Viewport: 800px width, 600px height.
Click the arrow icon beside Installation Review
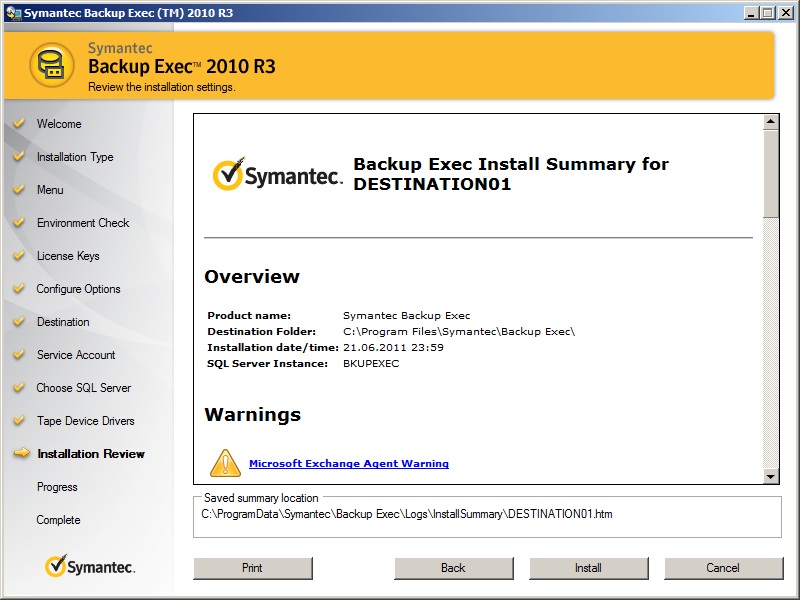pos(21,454)
